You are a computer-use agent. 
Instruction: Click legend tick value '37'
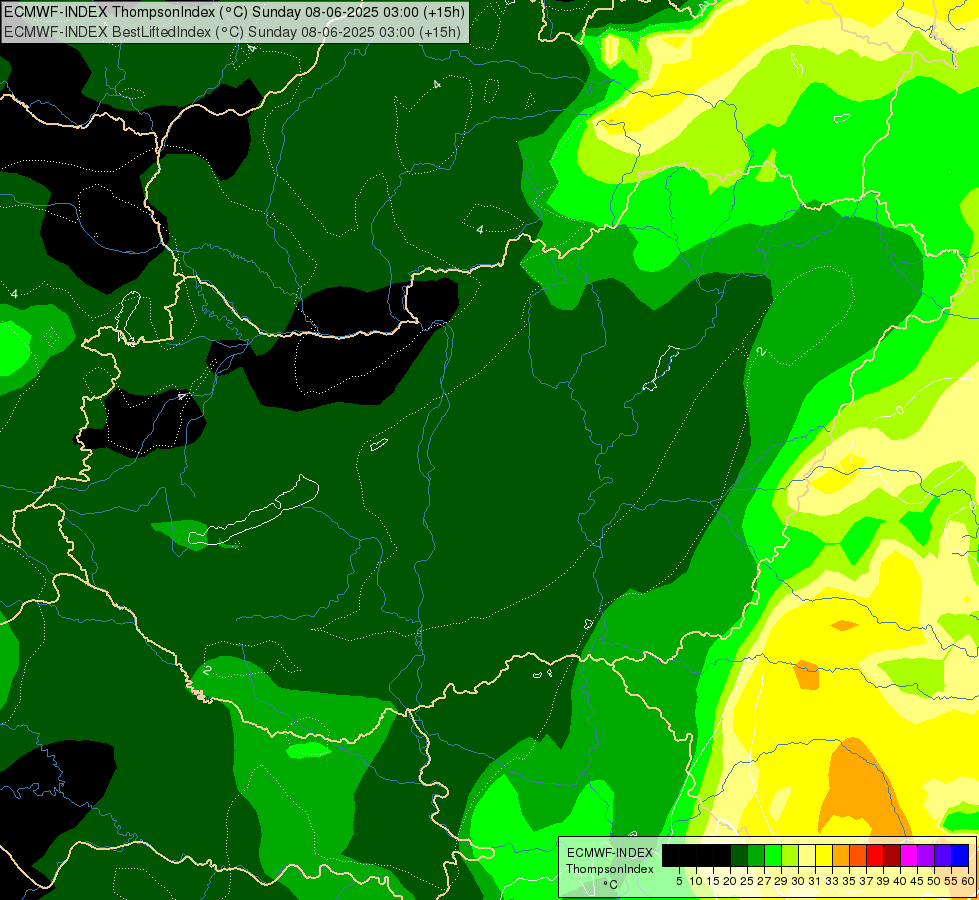(x=866, y=881)
